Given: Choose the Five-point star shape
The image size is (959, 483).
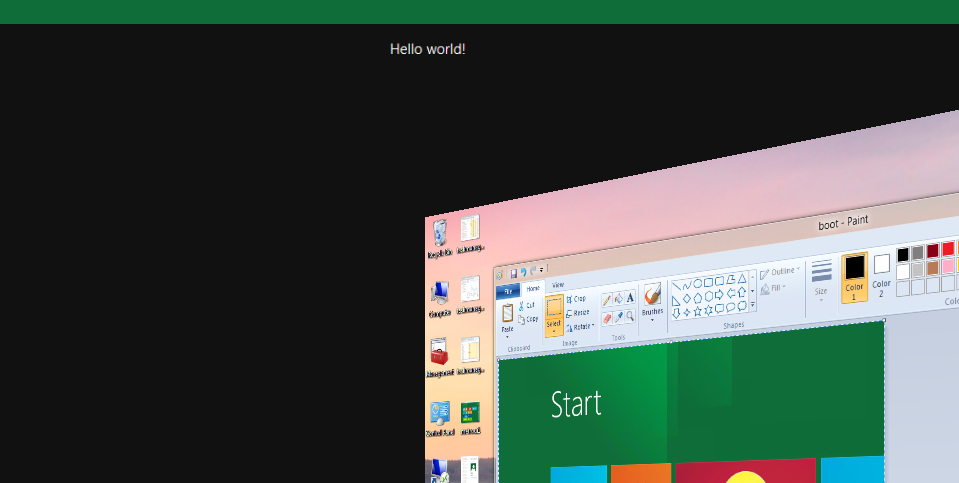Looking at the screenshot, I should [x=697, y=312].
